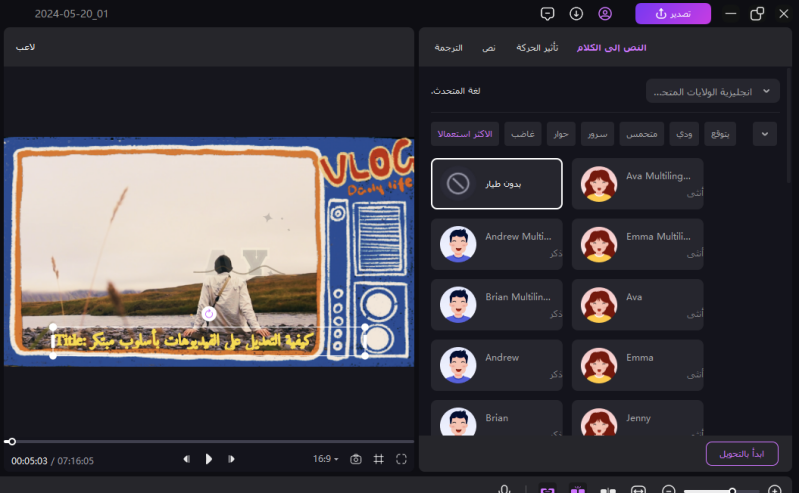Take a snapshot with camera icon

(356, 459)
